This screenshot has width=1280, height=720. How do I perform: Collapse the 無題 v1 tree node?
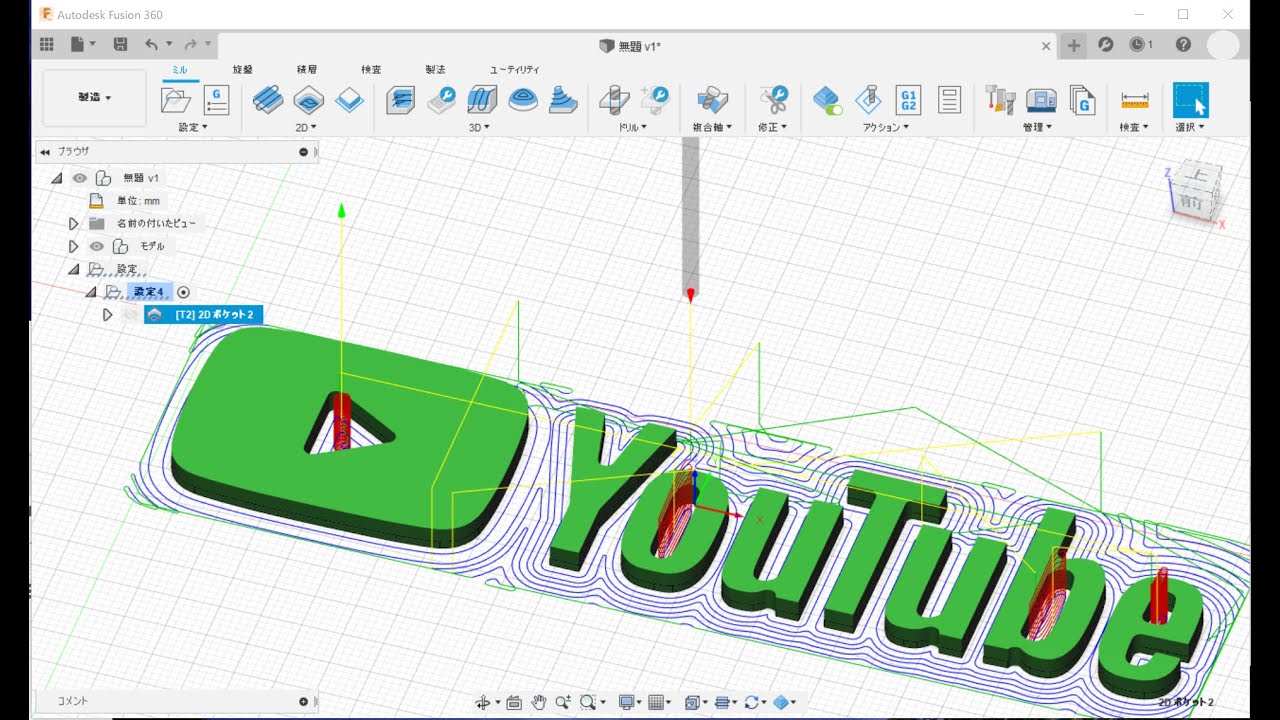[56, 178]
